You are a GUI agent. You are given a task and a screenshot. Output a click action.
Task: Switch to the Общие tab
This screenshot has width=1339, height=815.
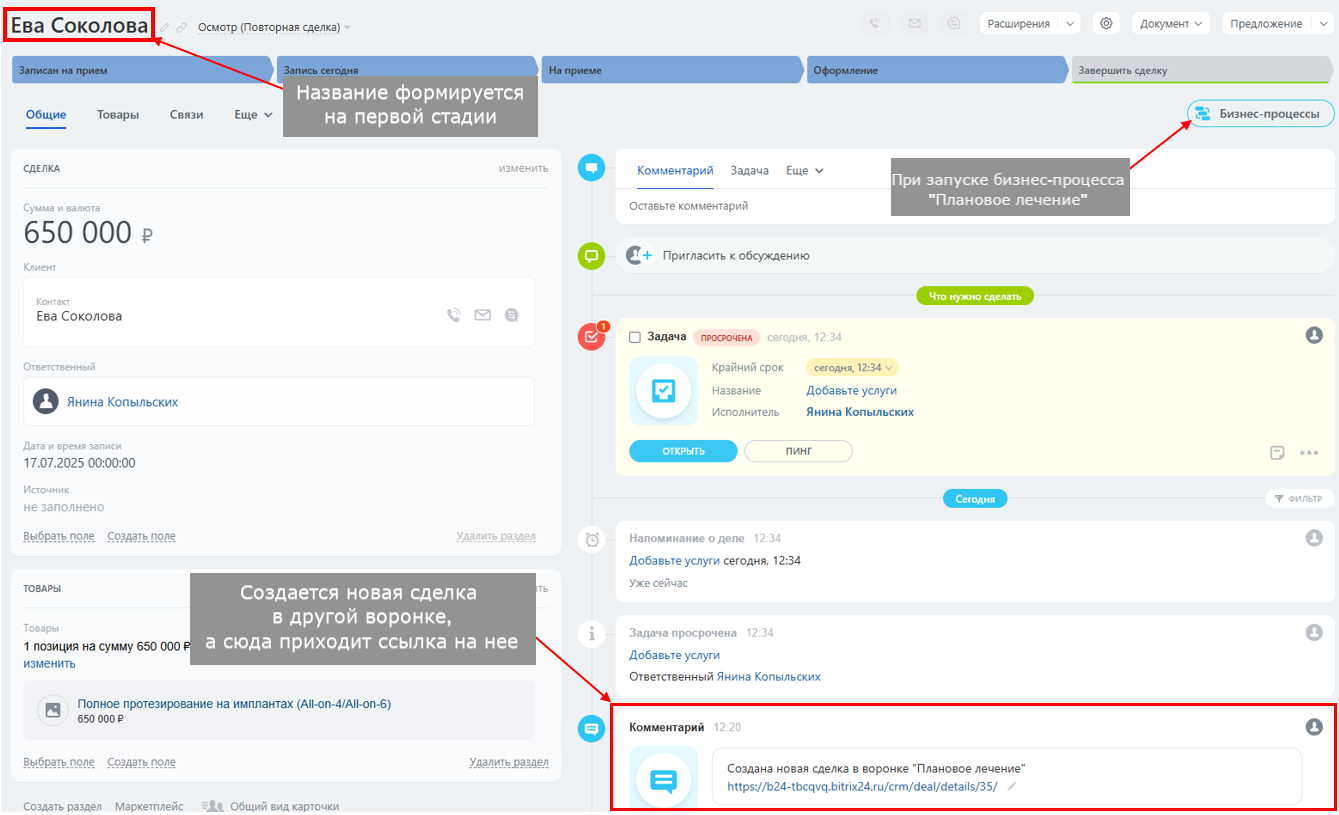click(46, 115)
